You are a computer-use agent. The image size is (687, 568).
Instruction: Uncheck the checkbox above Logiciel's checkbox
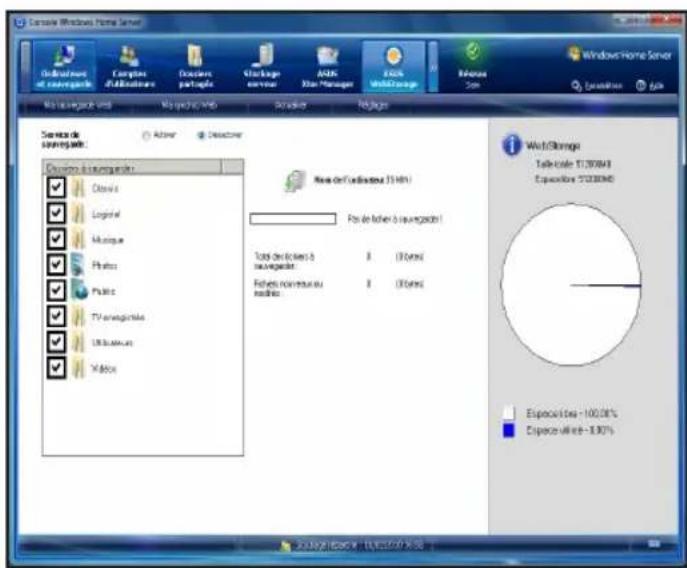pos(56,188)
